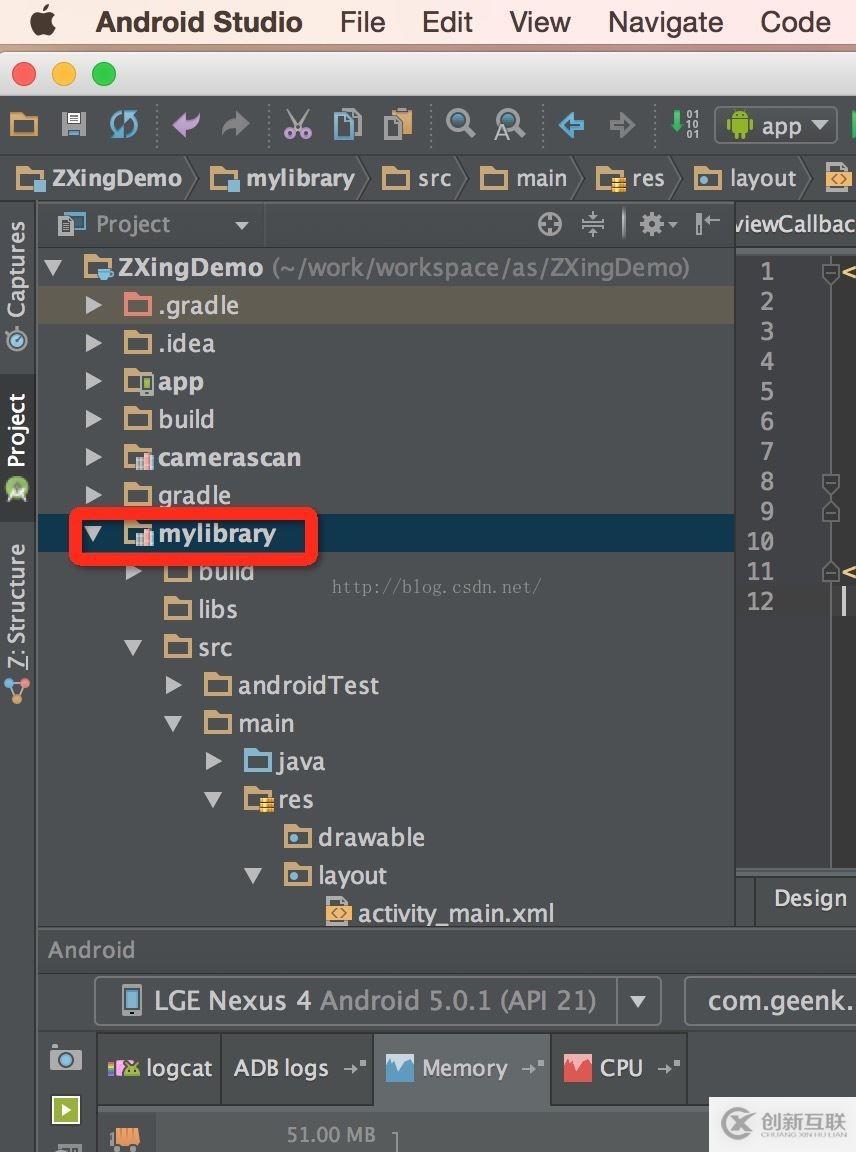Viewport: 856px width, 1152px height.
Task: Open the com.geenk process dropdown
Action: [771, 1000]
